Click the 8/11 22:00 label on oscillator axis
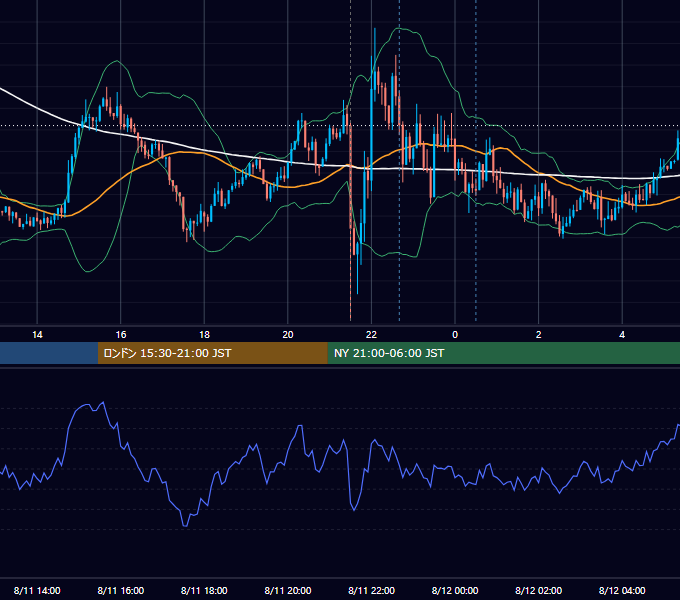 tap(372, 590)
